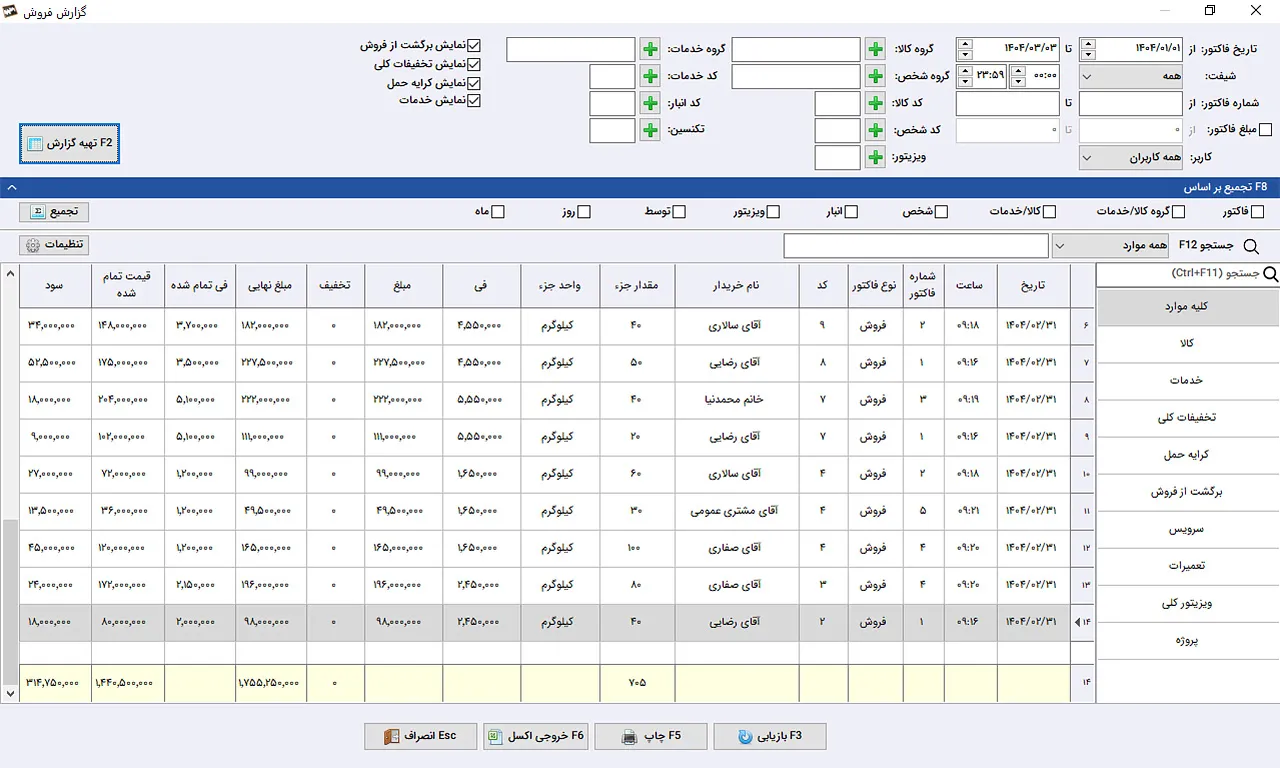Viewport: 1280px width, 768px height.
Task: Click F5 چاپ print button
Action: (x=651, y=736)
